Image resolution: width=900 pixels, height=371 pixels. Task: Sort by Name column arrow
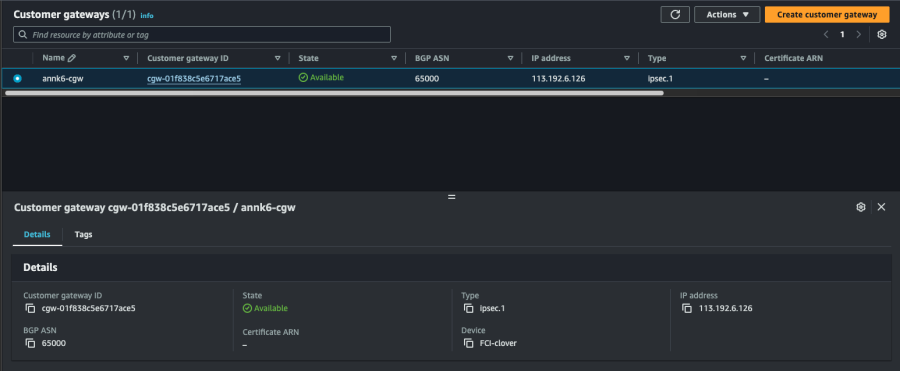click(x=126, y=59)
